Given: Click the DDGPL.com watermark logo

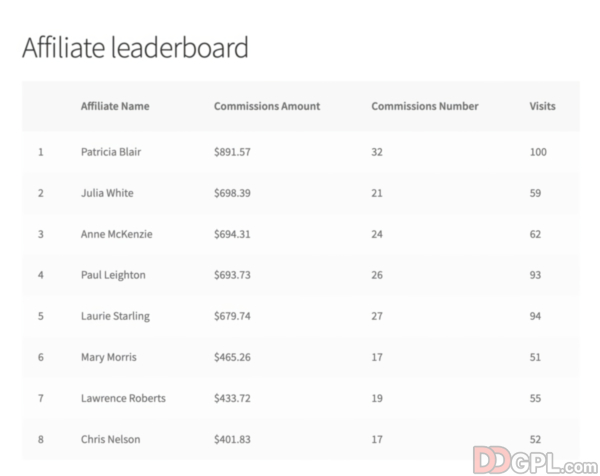Looking at the screenshot, I should pyautogui.click(x=534, y=459).
